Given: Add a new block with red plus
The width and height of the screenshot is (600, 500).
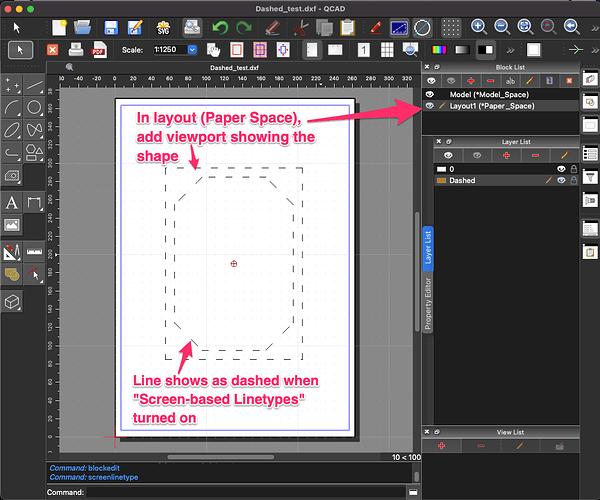Looking at the screenshot, I should [471, 81].
